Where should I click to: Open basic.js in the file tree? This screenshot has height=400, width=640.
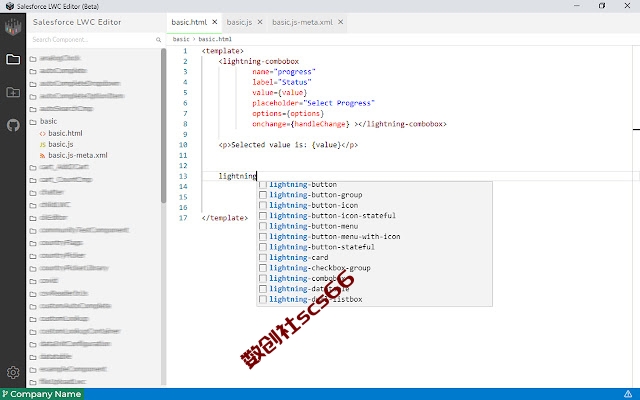tap(61, 144)
